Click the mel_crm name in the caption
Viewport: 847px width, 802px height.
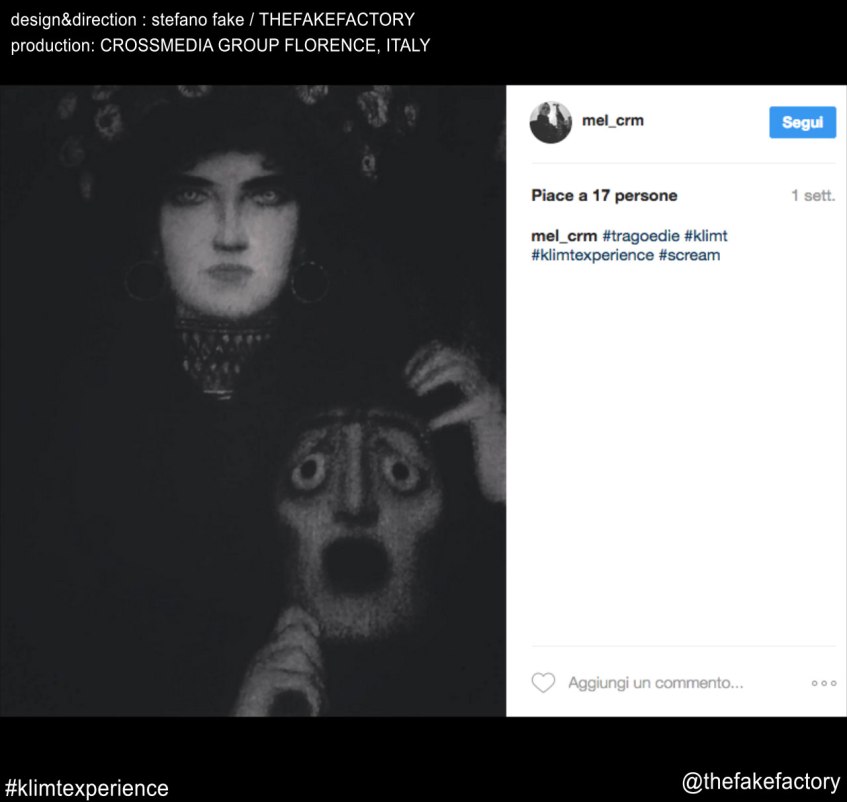pyautogui.click(x=564, y=236)
